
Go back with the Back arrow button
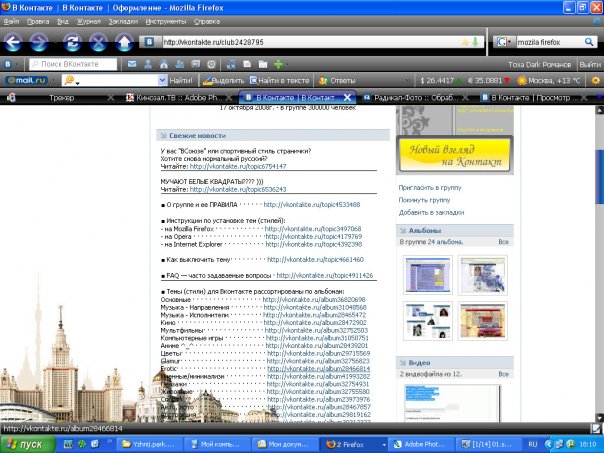(13, 42)
